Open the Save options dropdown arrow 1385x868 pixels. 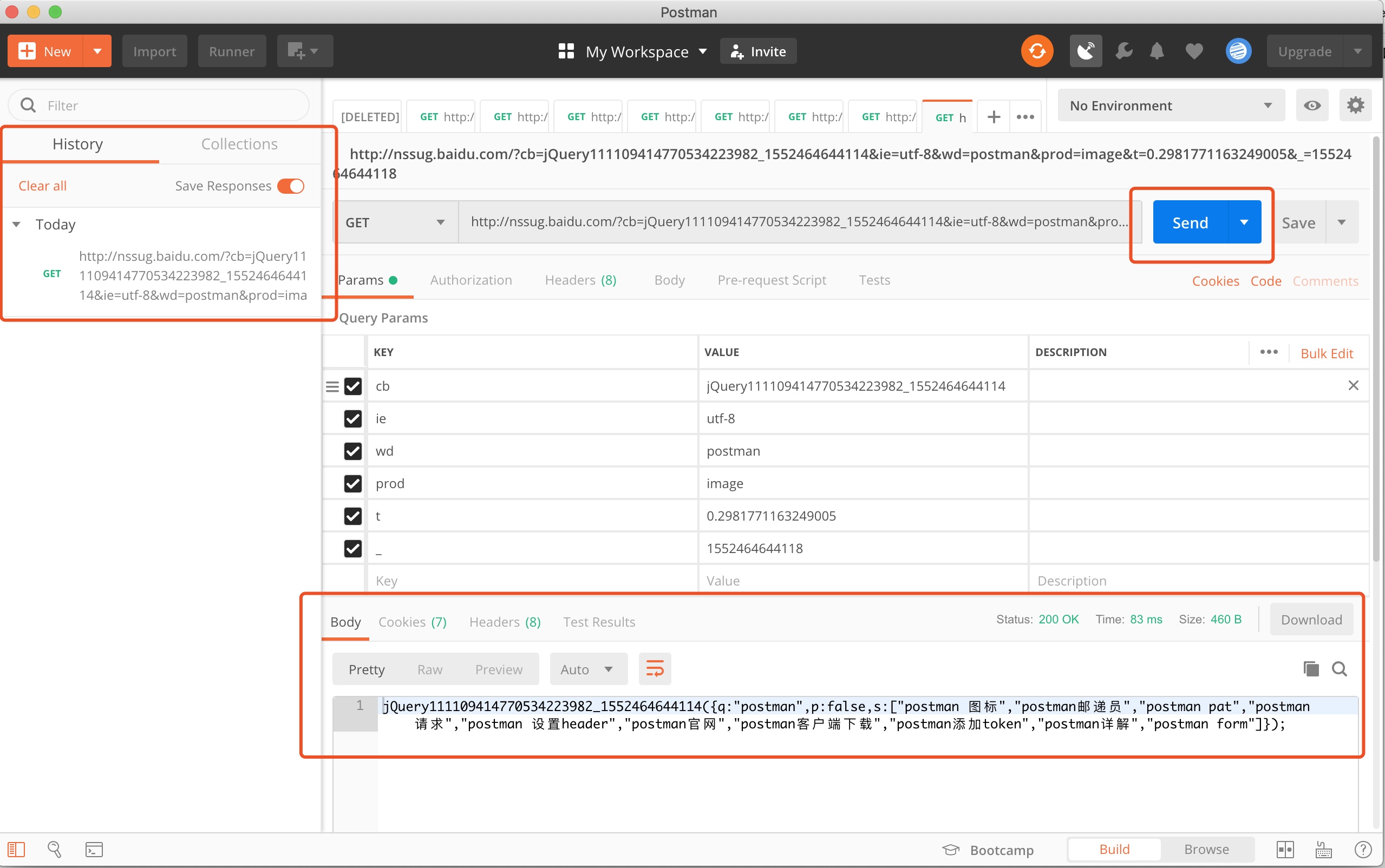pyautogui.click(x=1342, y=222)
